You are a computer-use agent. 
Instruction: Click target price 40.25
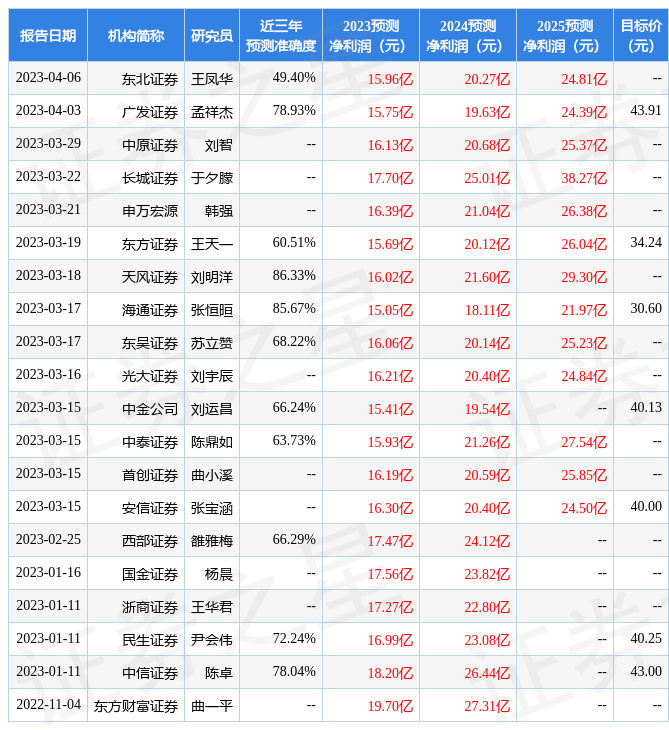pyautogui.click(x=646, y=639)
